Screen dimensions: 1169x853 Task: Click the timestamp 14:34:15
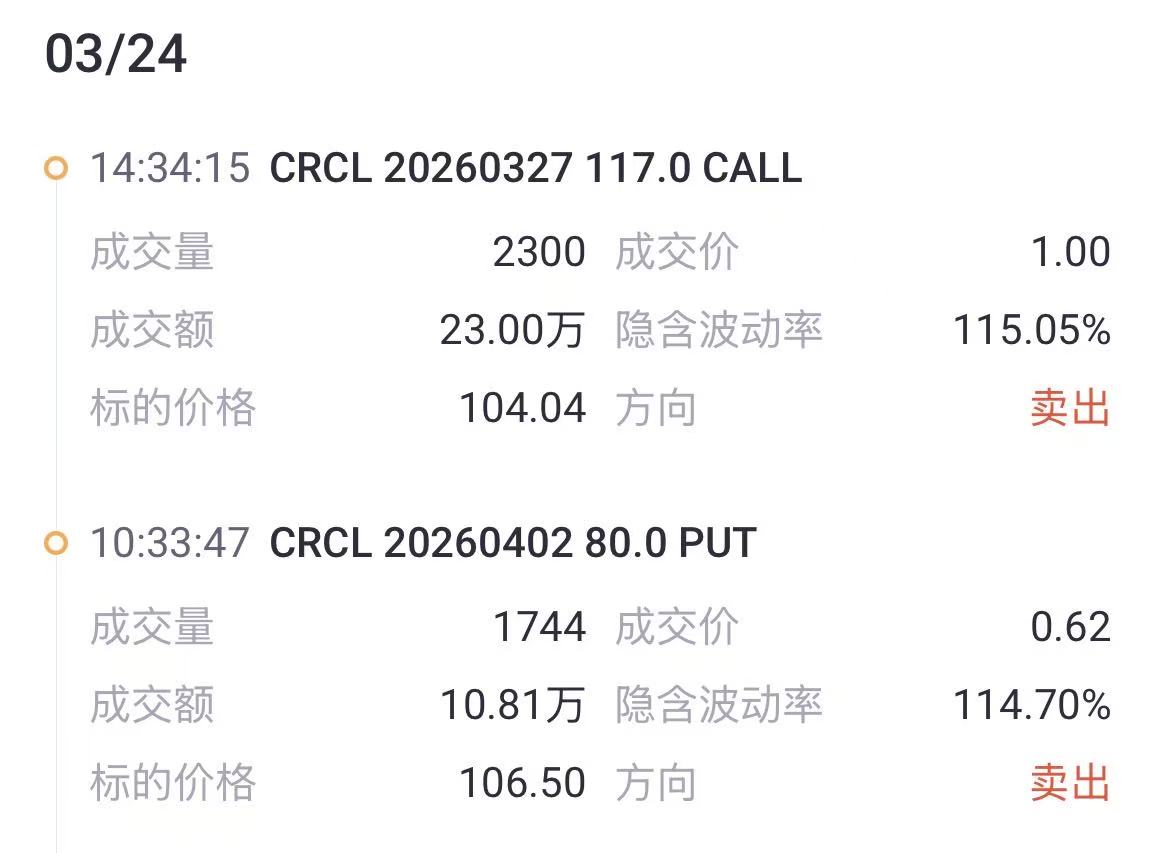(169, 169)
